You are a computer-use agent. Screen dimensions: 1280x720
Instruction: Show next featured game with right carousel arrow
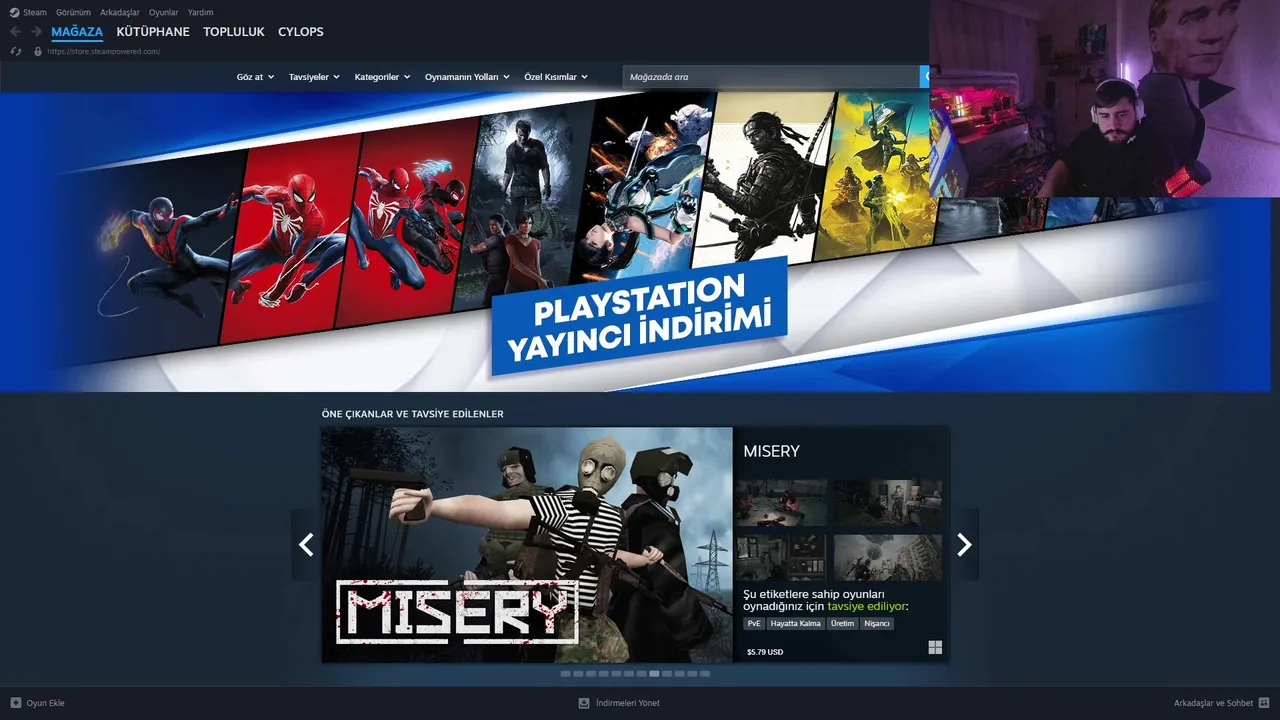click(964, 544)
